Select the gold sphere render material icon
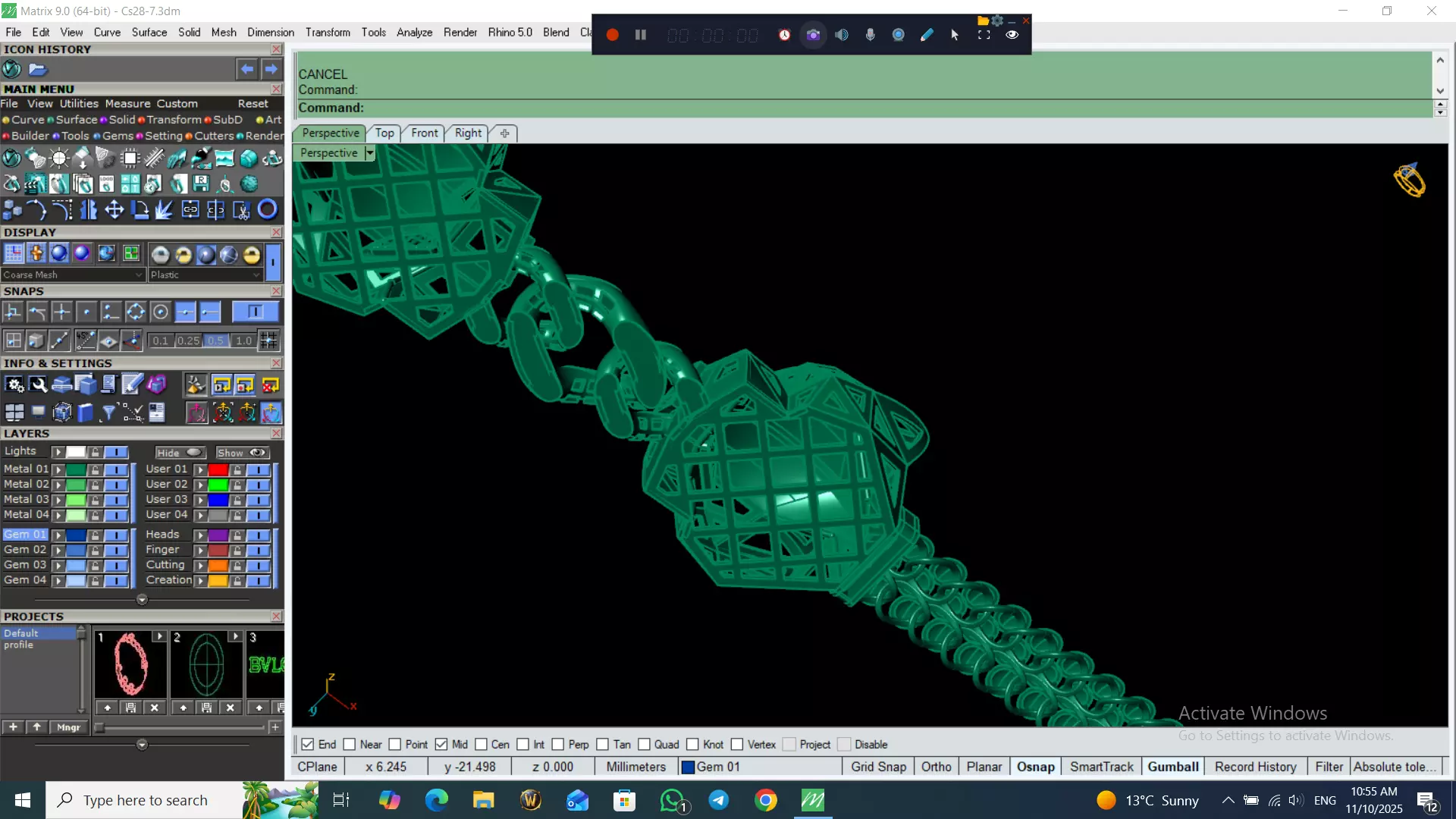The height and width of the screenshot is (819, 1456). [x=252, y=255]
